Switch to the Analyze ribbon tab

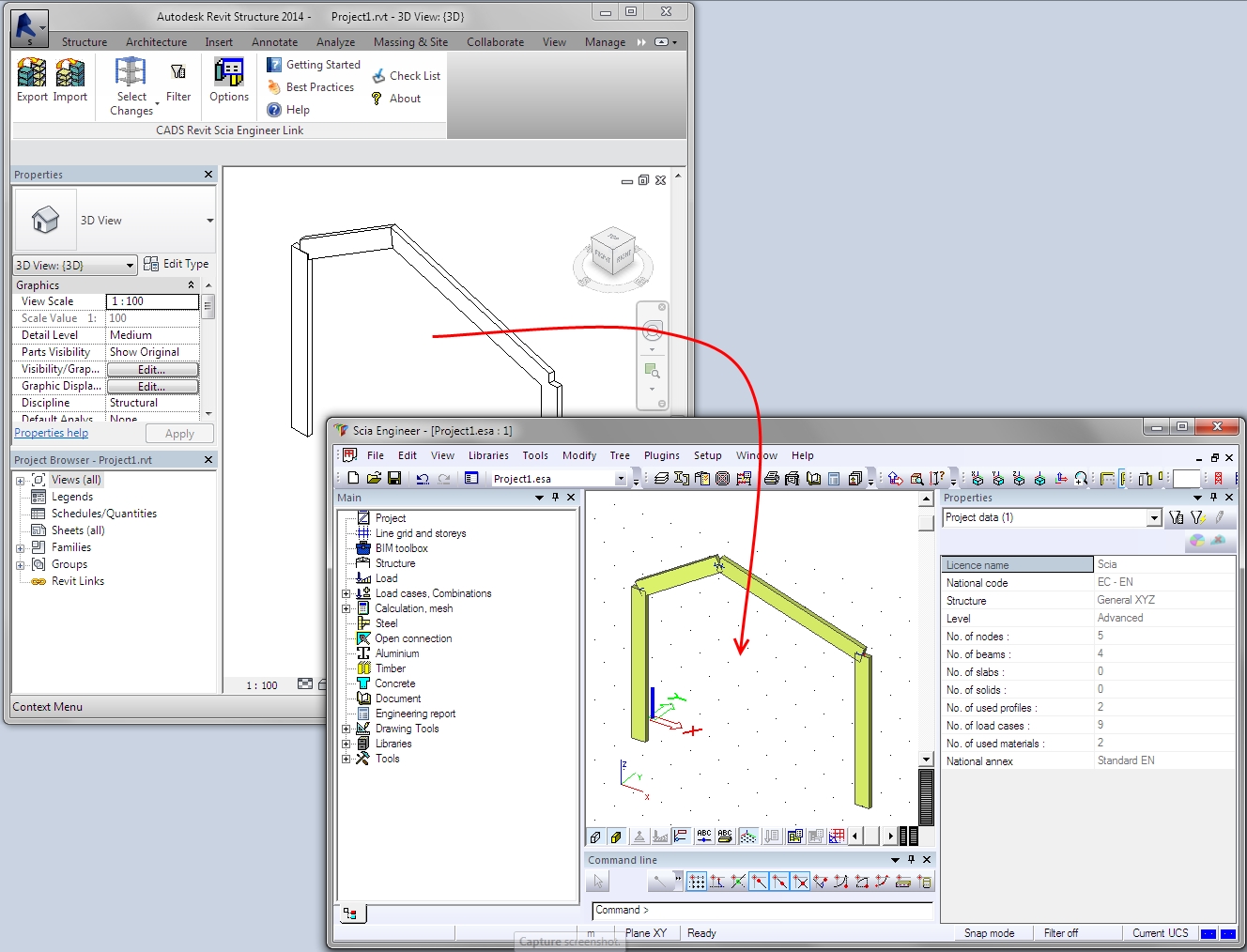pos(335,42)
